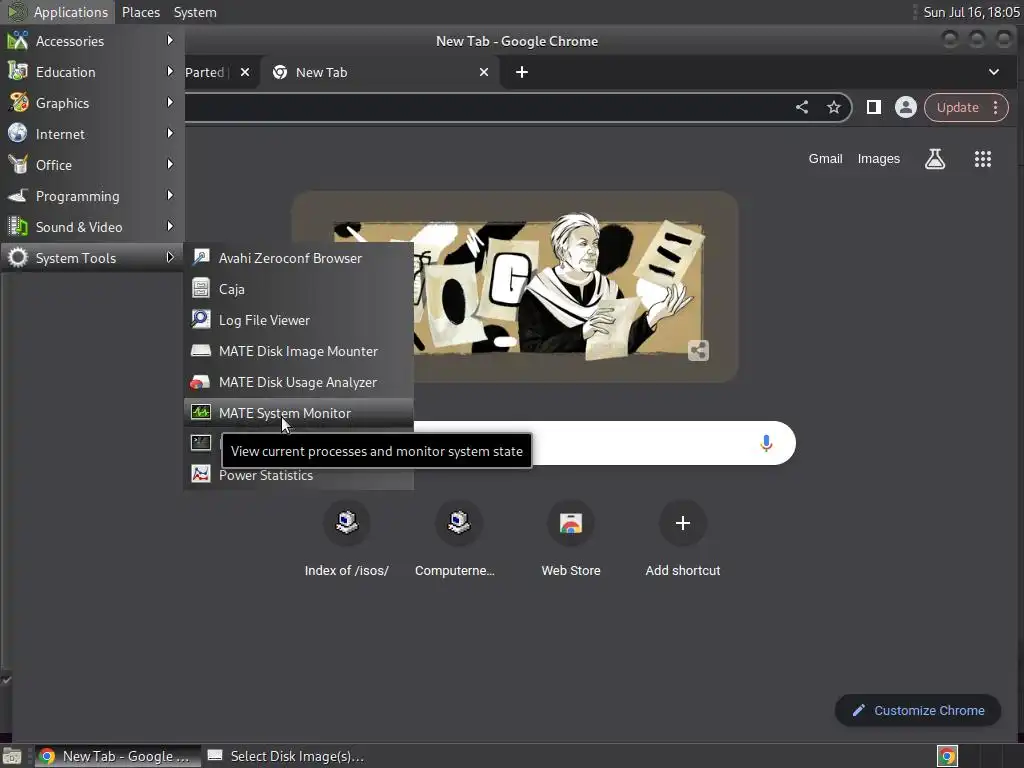Expand the Graphics submenu arrow
This screenshot has width=1024, height=768.
[x=170, y=103]
